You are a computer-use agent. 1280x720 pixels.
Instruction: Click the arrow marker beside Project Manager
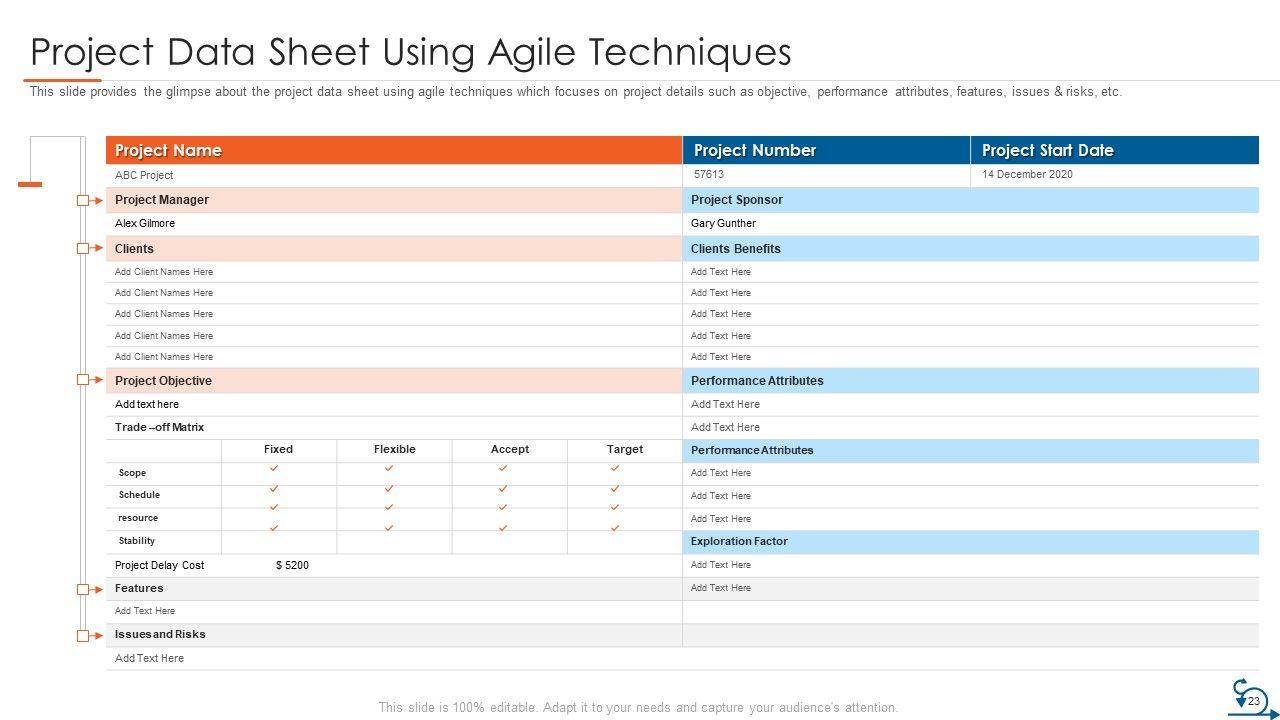[90, 201]
